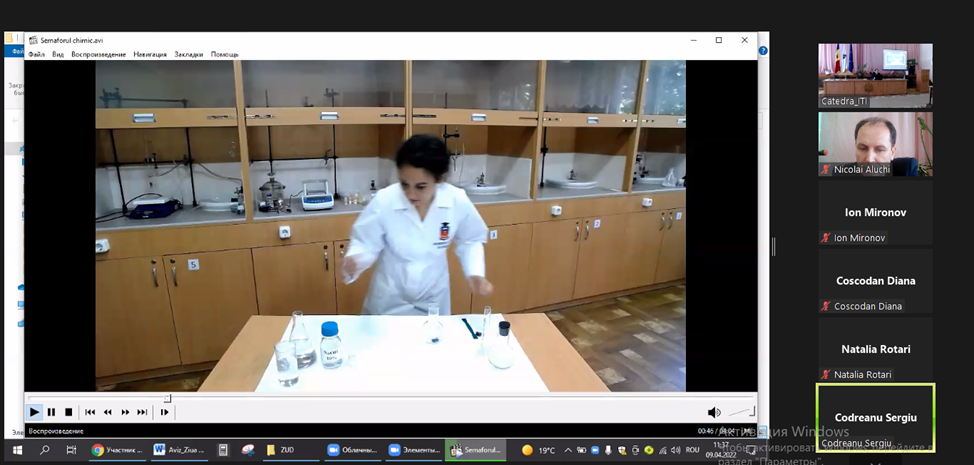Switch to Chrome Участник taskbar window

pos(118,450)
